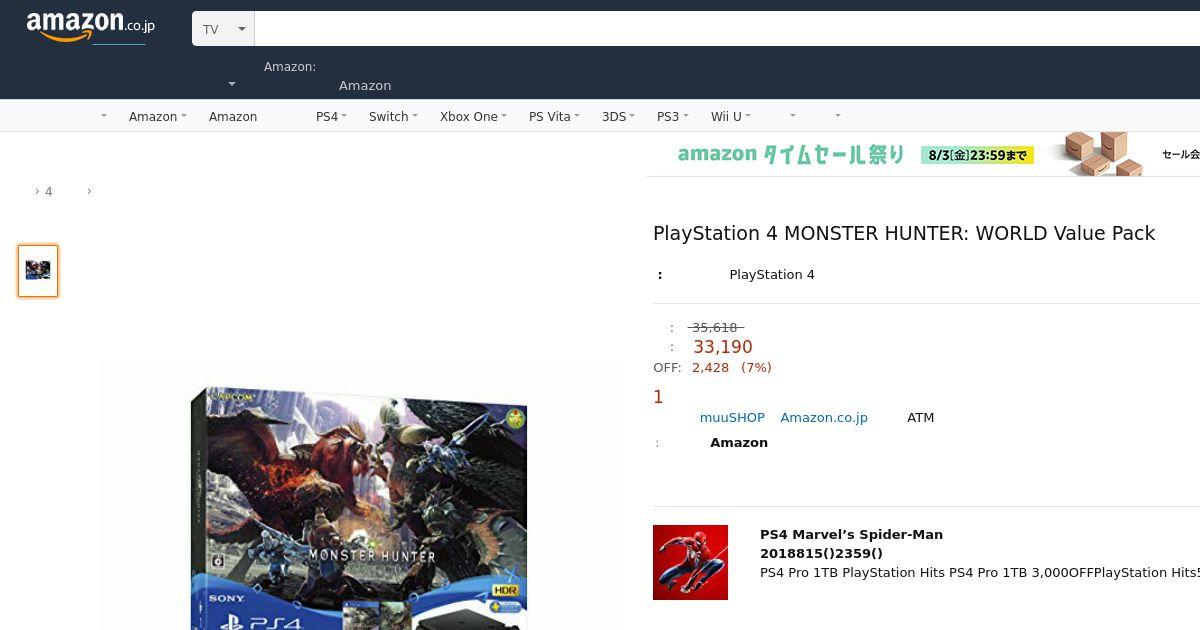
Task: Click the breadcrumb item labeled 4
Action: pos(48,191)
